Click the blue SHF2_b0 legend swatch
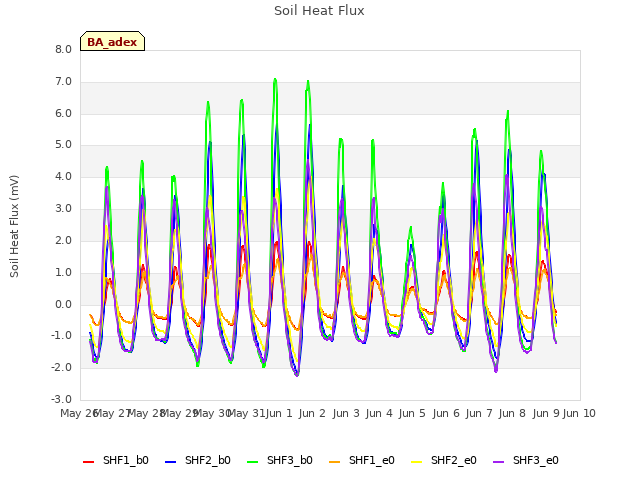This screenshot has height=480, width=640. [x=171, y=461]
